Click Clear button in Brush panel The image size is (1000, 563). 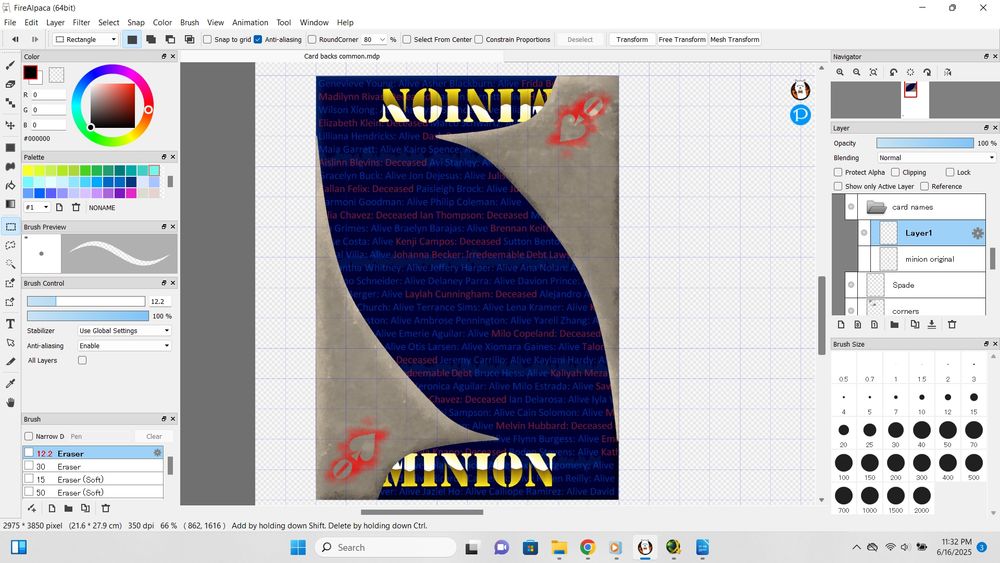point(154,436)
